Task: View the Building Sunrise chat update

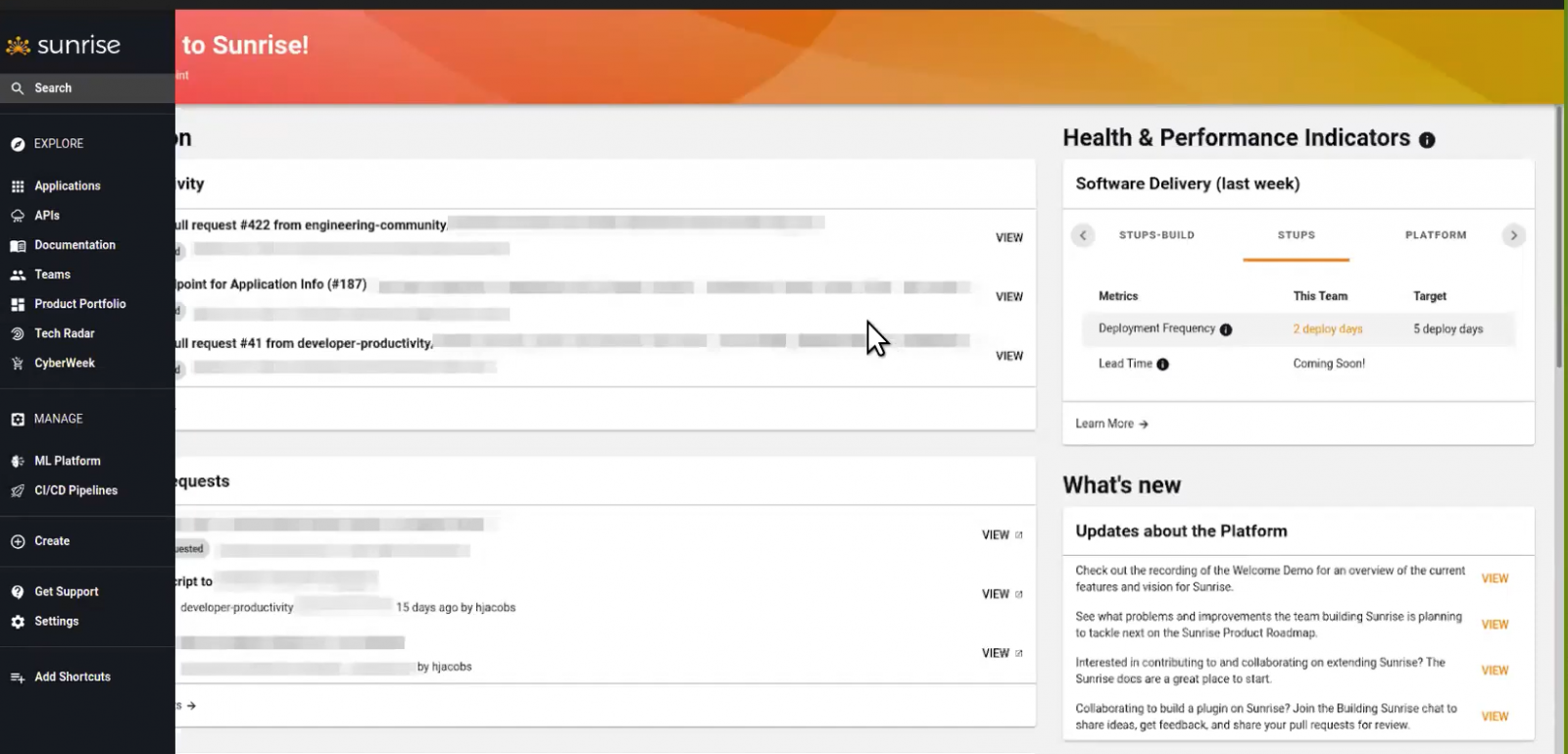Action: tap(1494, 717)
